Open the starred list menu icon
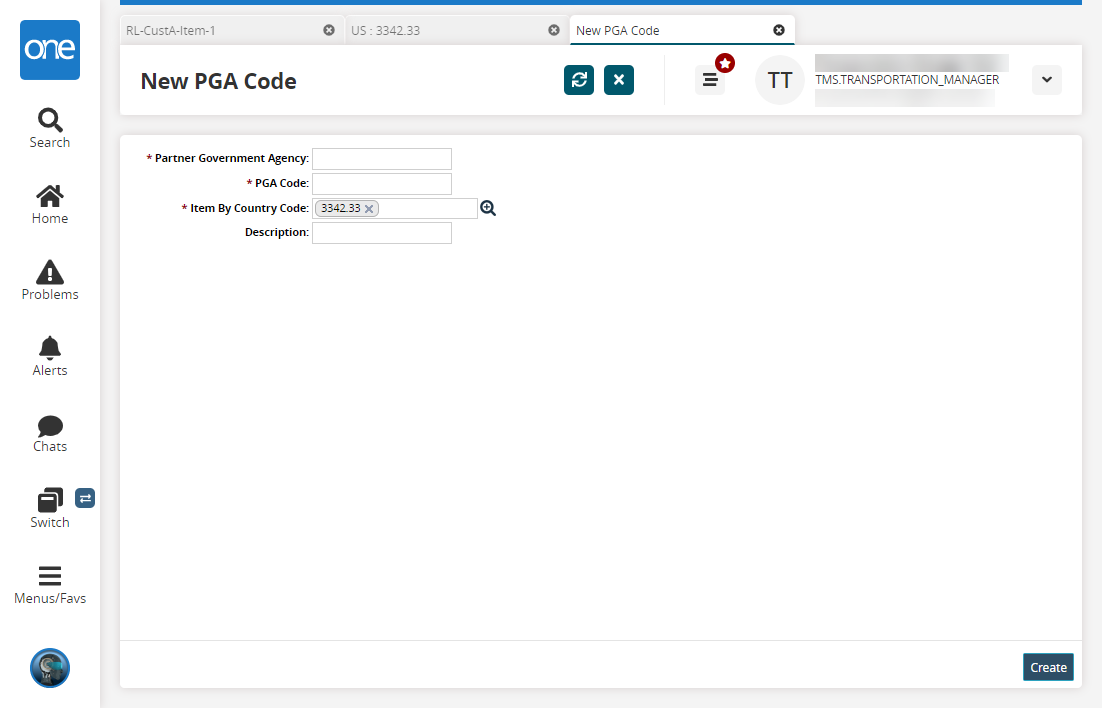The width and height of the screenshot is (1102, 708). pyautogui.click(x=710, y=80)
